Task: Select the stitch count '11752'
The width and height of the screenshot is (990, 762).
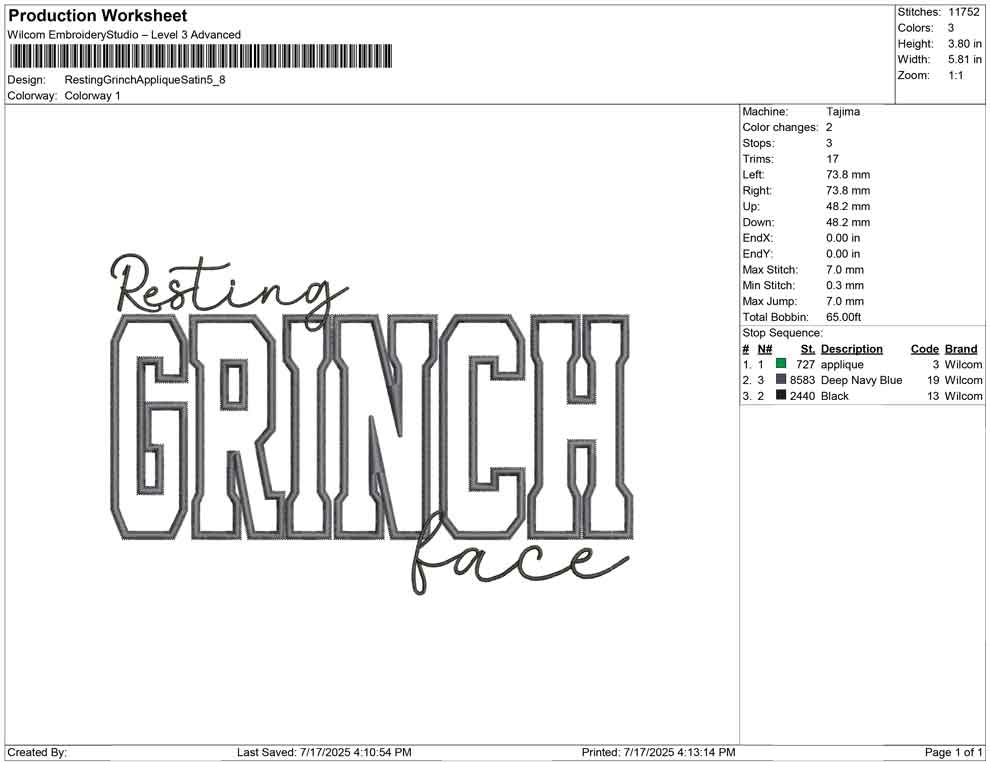Action: click(964, 12)
